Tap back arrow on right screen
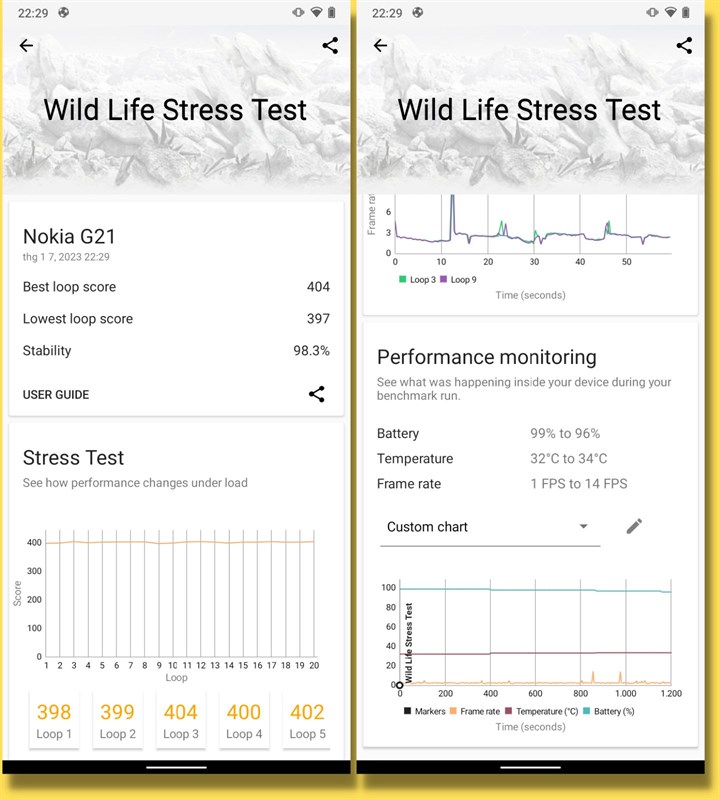The height and width of the screenshot is (800, 720). [x=380, y=46]
